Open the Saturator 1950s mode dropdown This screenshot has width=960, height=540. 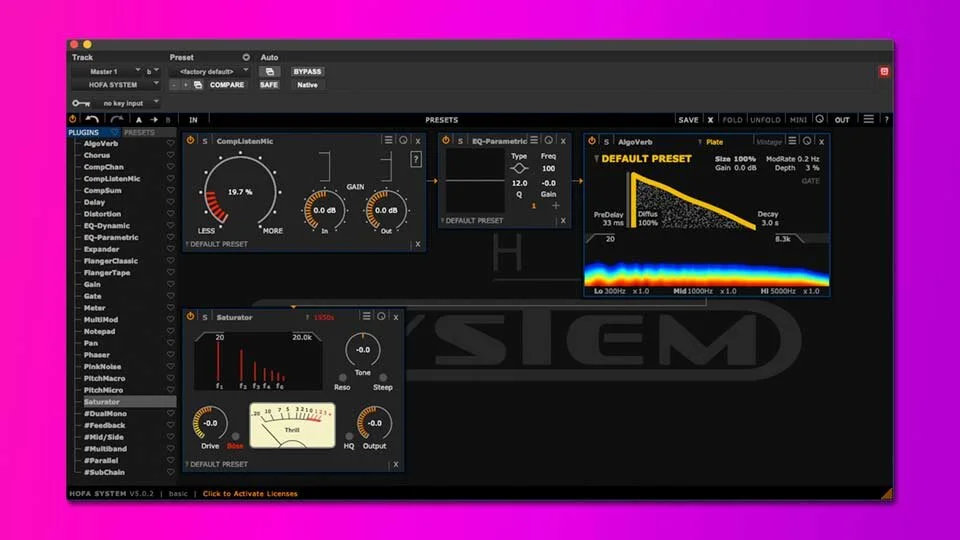(x=320, y=317)
